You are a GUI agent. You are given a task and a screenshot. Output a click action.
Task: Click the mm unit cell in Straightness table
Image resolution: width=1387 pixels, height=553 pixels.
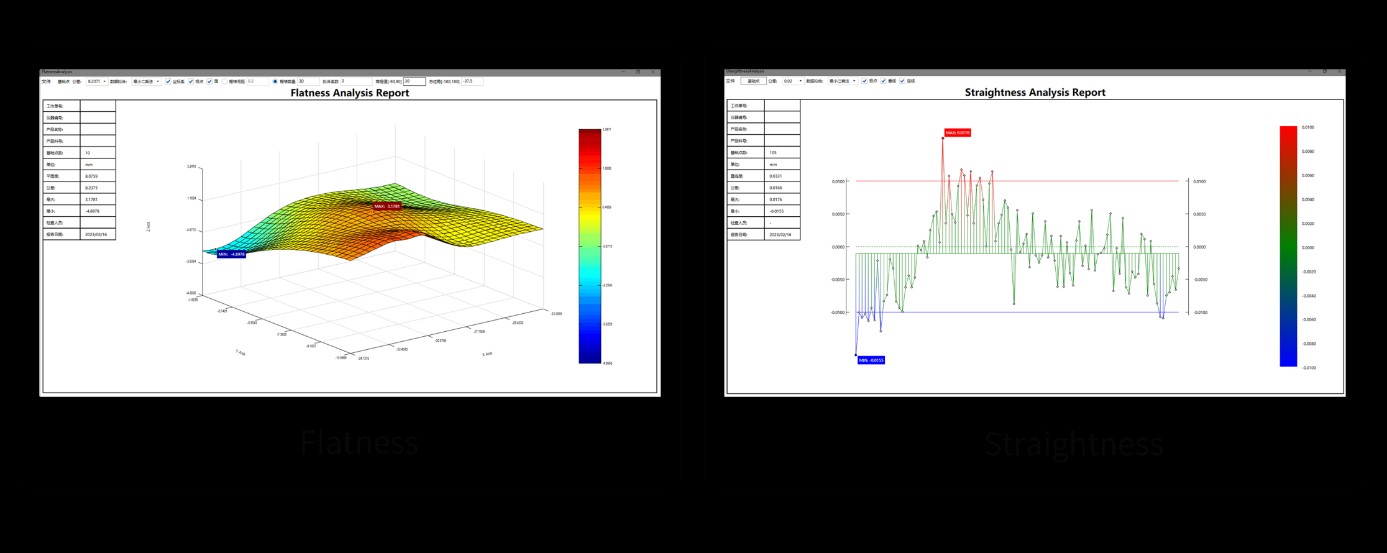(x=783, y=164)
